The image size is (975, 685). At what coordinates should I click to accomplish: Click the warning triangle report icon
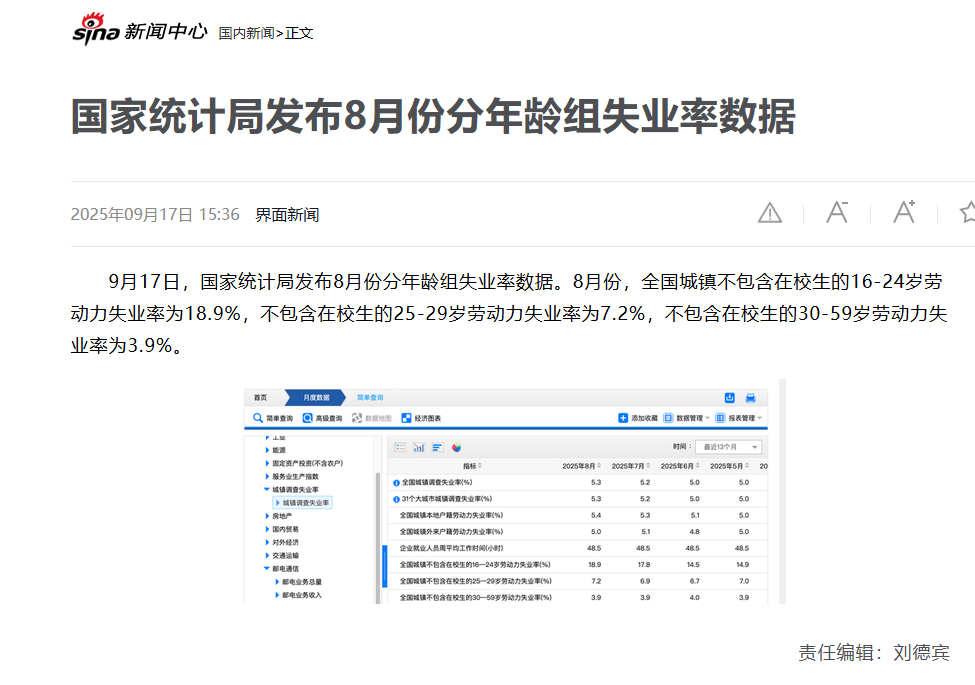770,213
